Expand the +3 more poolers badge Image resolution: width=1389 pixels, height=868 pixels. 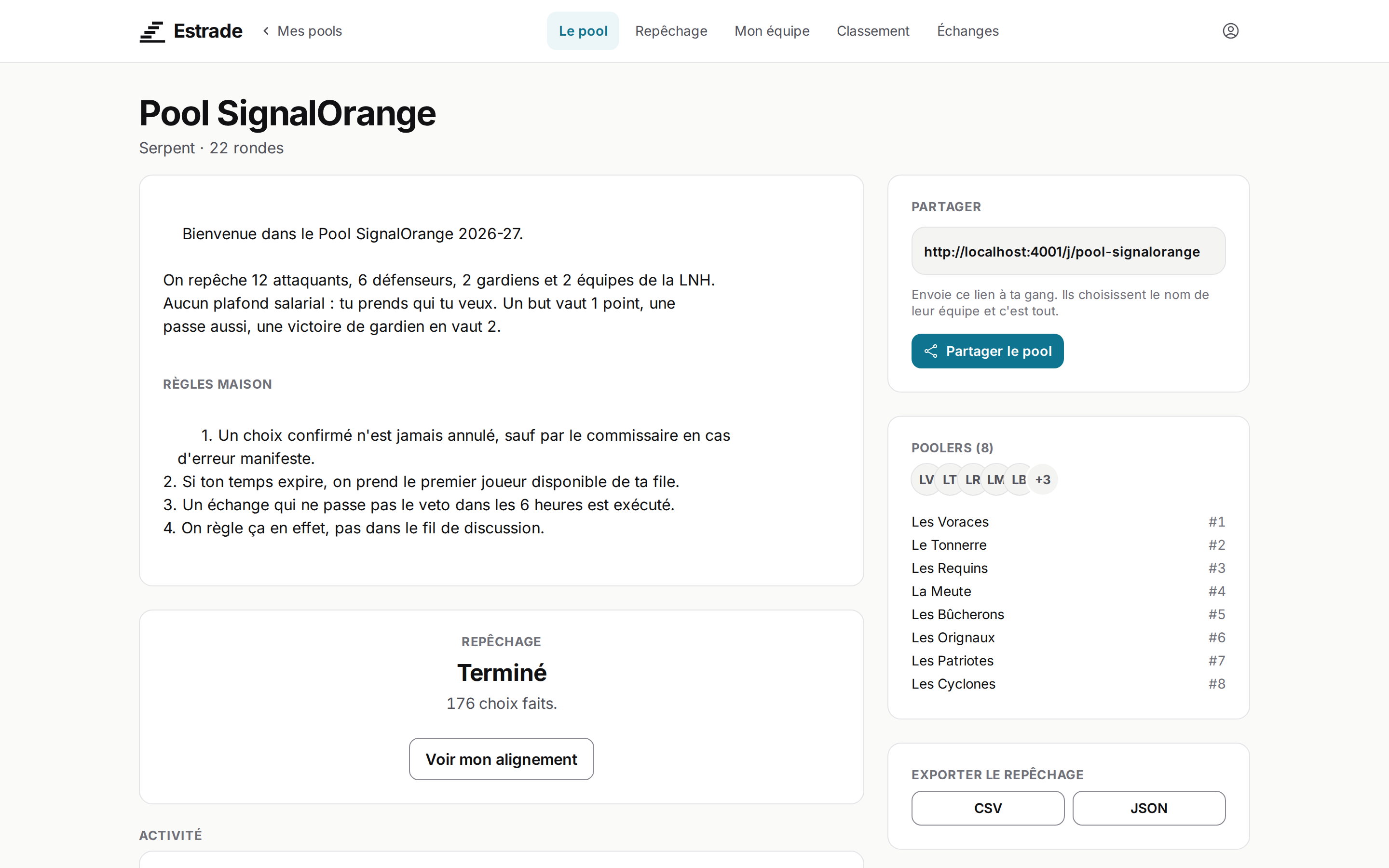click(1042, 479)
